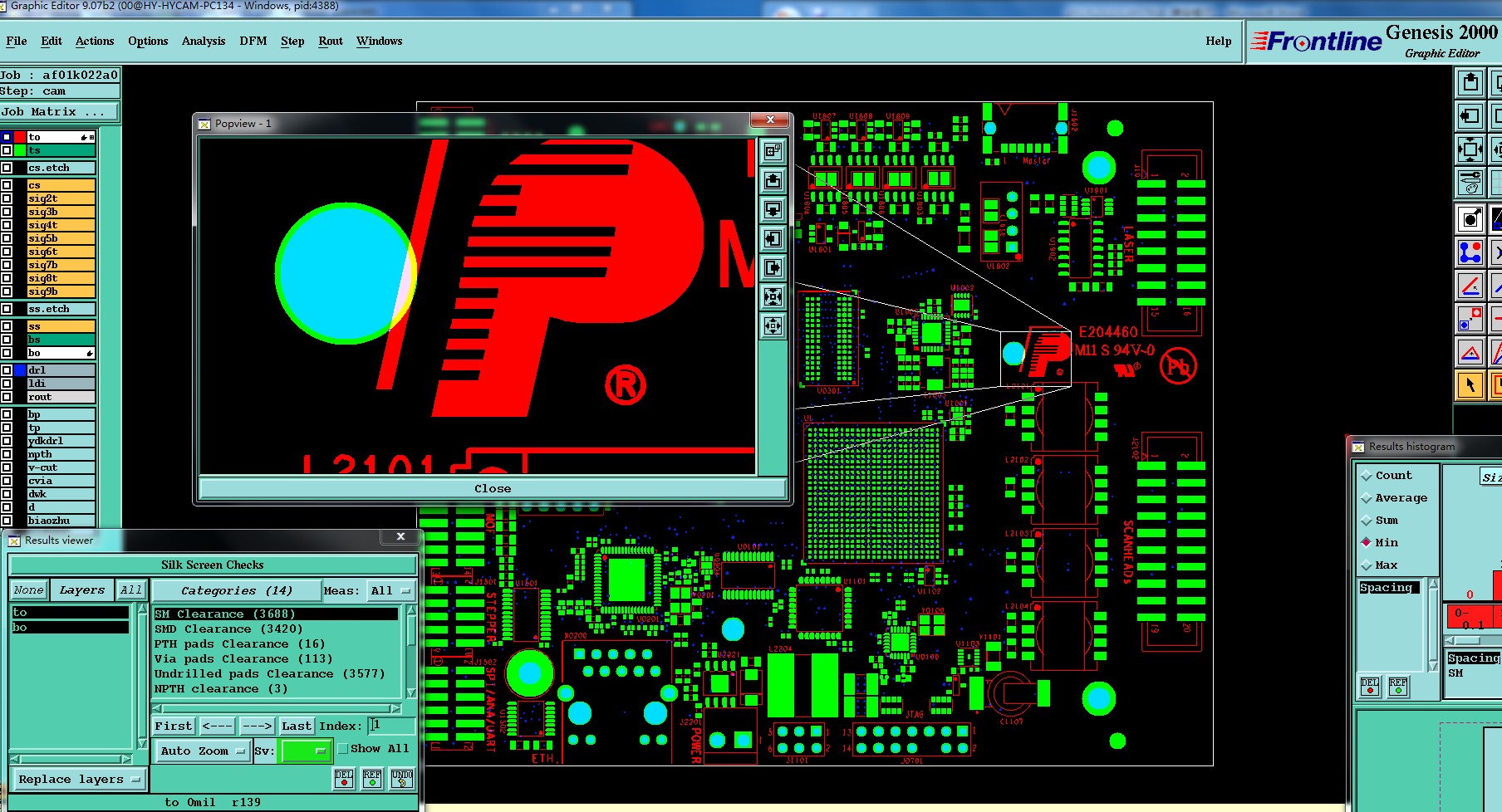Click the Close button in Popview
The width and height of the screenshot is (1502, 812).
(x=493, y=488)
